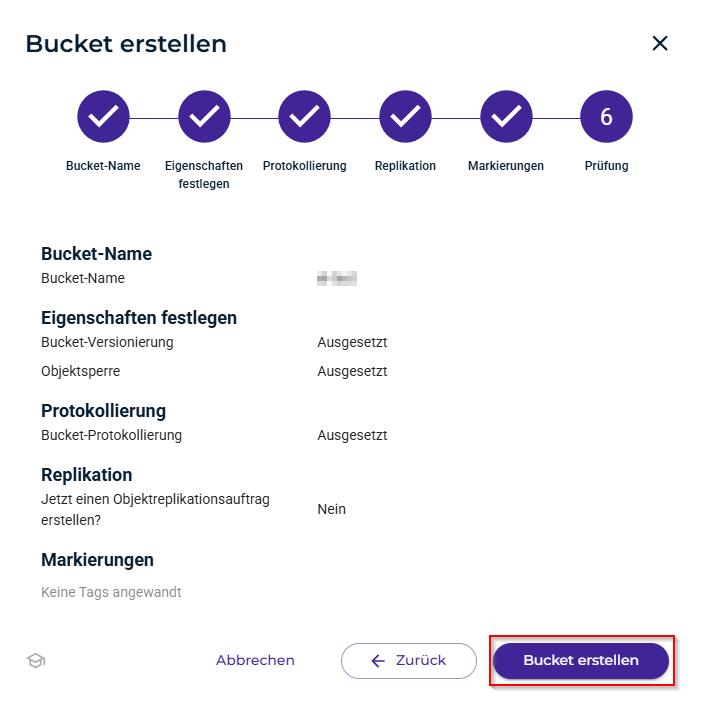Go to the Bucket-Name step checkmark circle
Image resolution: width=710 pixels, height=705 pixels.
click(103, 118)
